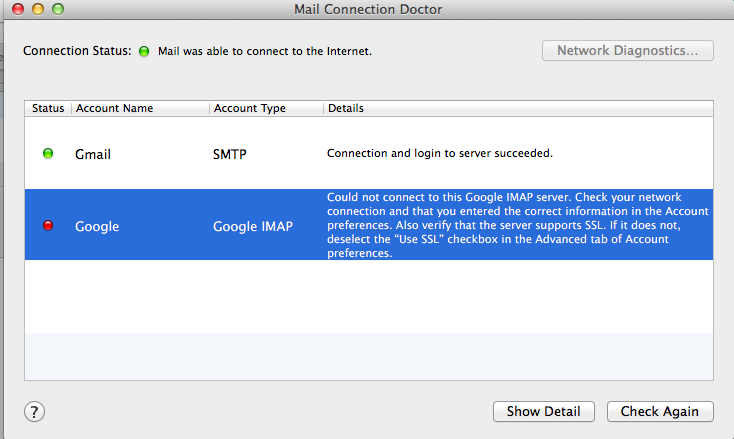This screenshot has height=439, width=734.
Task: Click the SMTP account type cell
Action: (x=229, y=154)
